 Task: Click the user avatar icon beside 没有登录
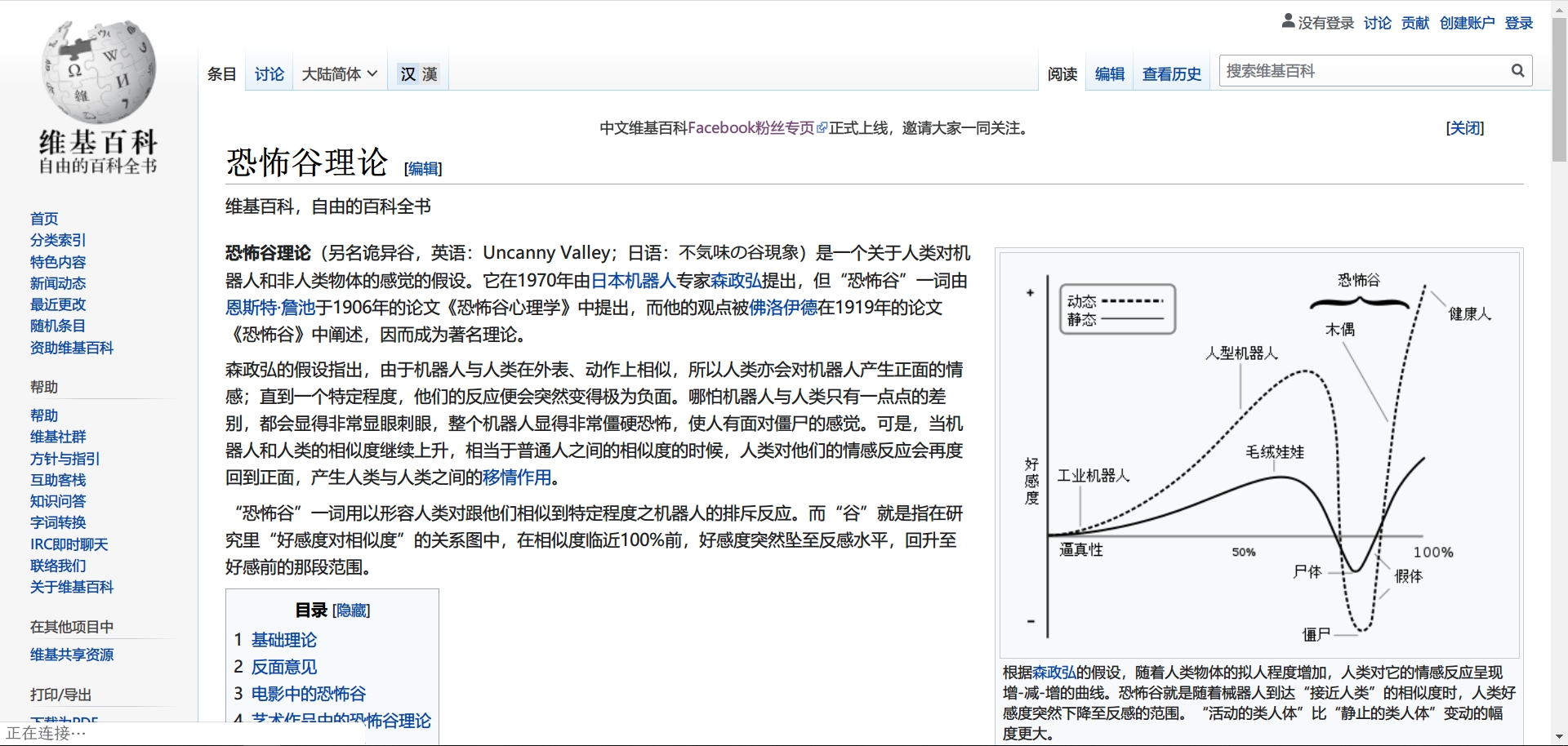point(1288,22)
